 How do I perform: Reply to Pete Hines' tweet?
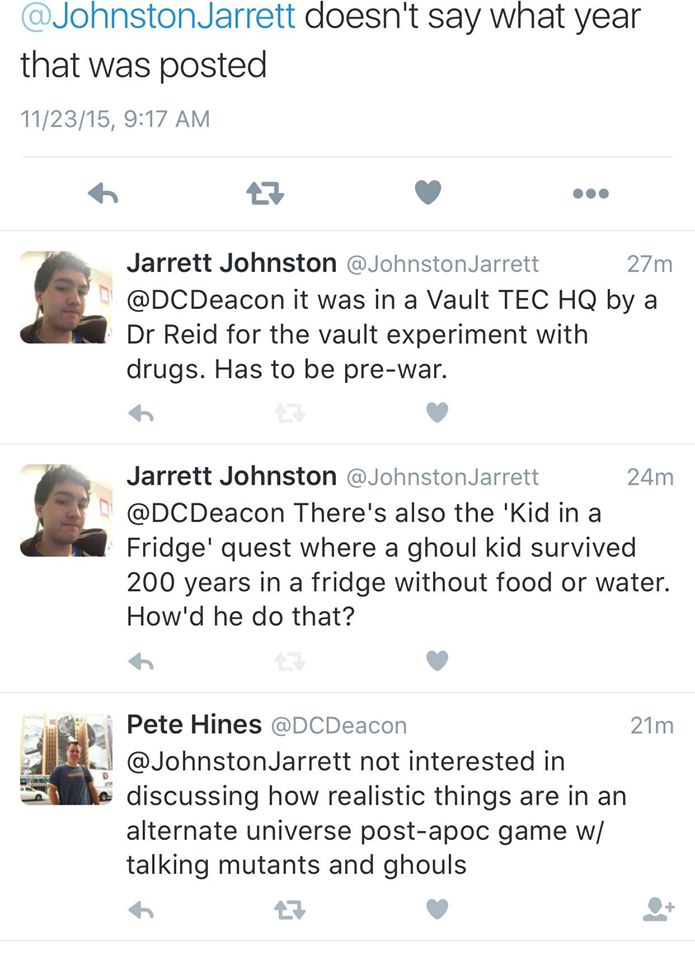coord(143,908)
